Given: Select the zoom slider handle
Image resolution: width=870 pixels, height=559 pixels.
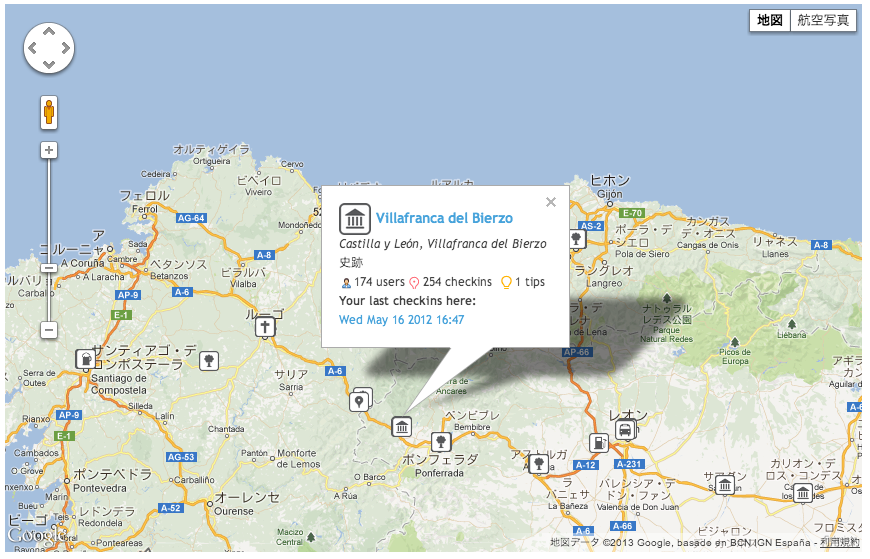Looking at the screenshot, I should pos(49,268).
